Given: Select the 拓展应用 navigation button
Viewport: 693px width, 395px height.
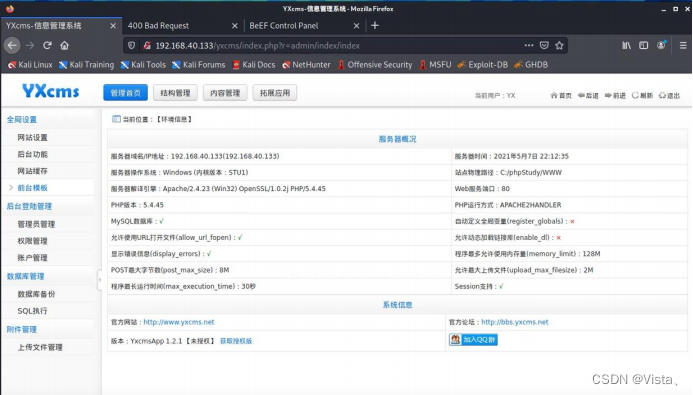Looking at the screenshot, I should click(x=275, y=93).
